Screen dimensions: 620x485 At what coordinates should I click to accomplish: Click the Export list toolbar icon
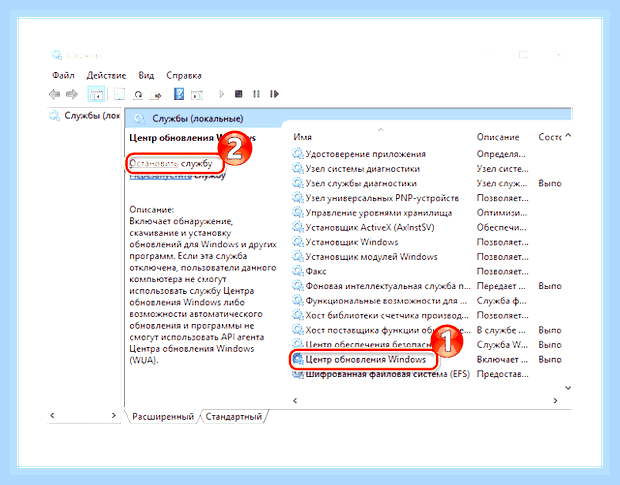pos(156,94)
